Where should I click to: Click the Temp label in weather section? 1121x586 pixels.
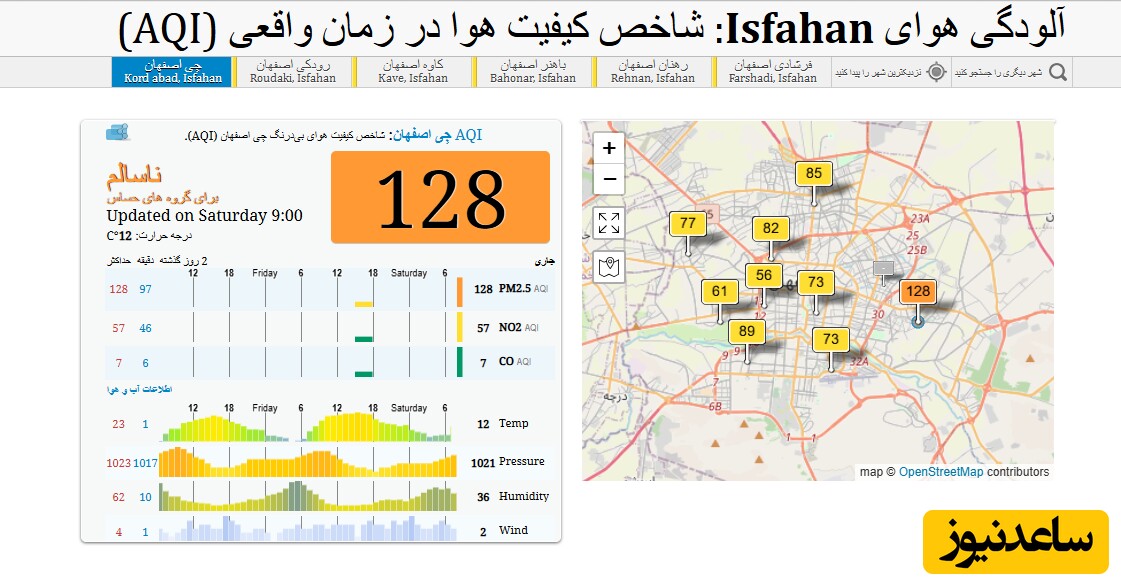(x=513, y=423)
